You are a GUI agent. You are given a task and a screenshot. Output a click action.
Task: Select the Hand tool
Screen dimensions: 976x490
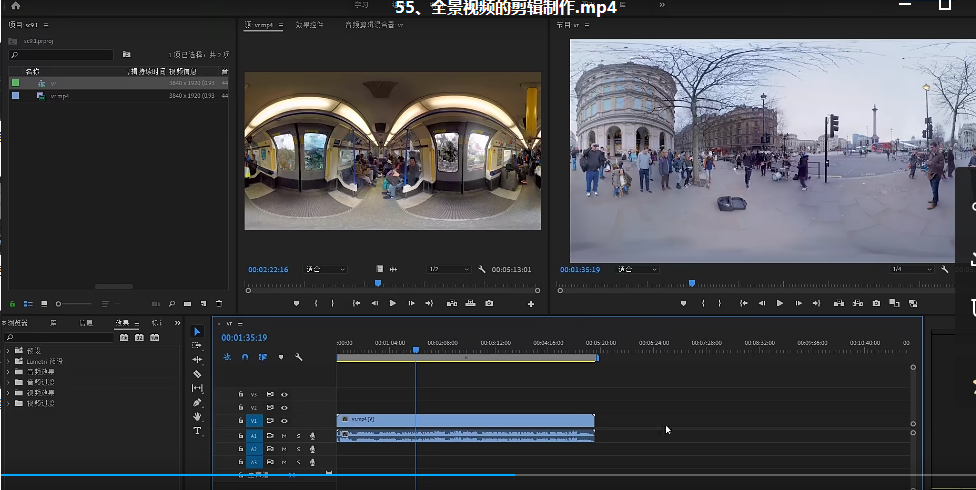click(x=197, y=416)
